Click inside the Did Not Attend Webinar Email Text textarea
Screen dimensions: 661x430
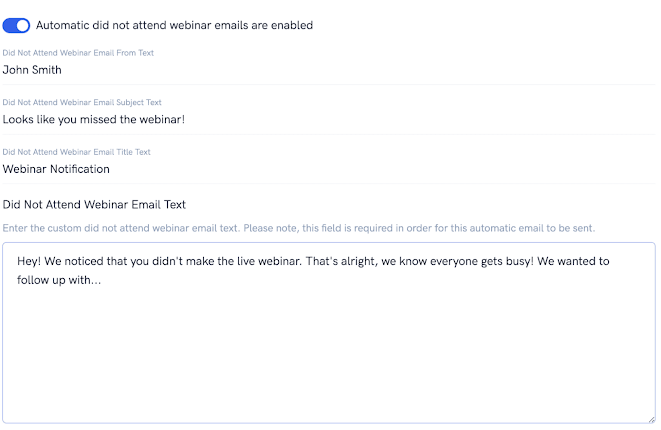(329, 333)
